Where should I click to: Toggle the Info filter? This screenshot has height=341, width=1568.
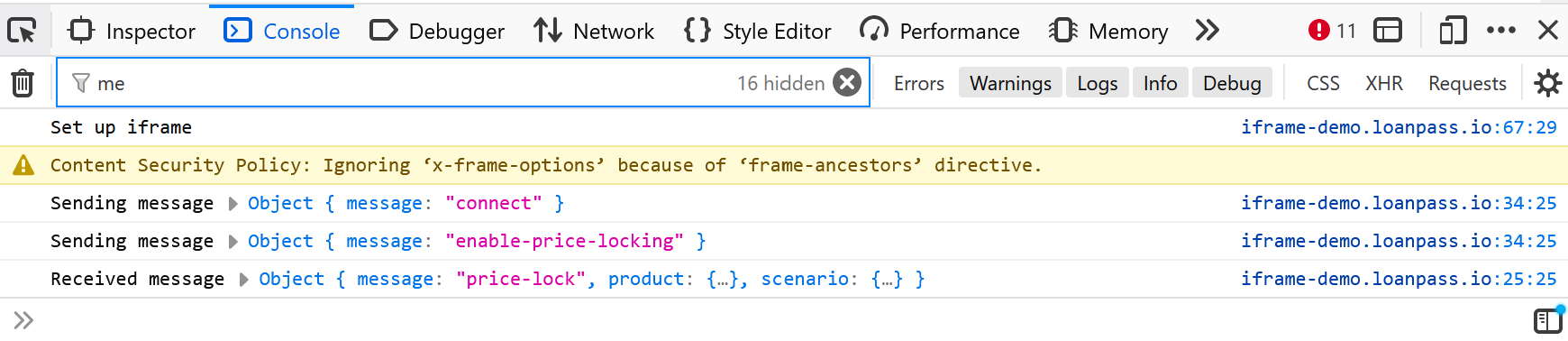(1161, 83)
